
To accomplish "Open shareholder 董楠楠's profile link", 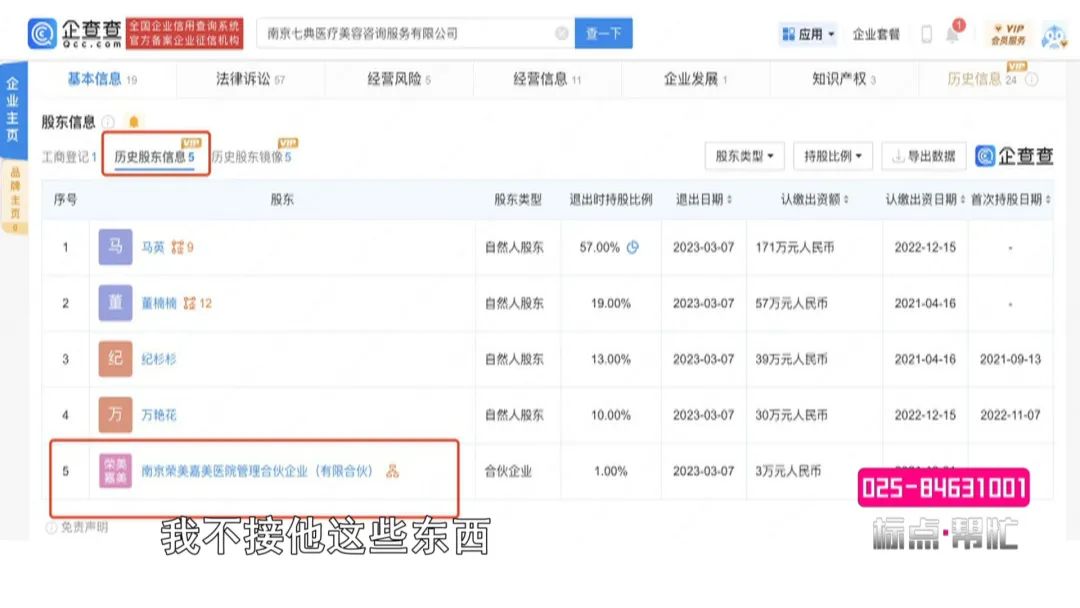I will (x=159, y=303).
